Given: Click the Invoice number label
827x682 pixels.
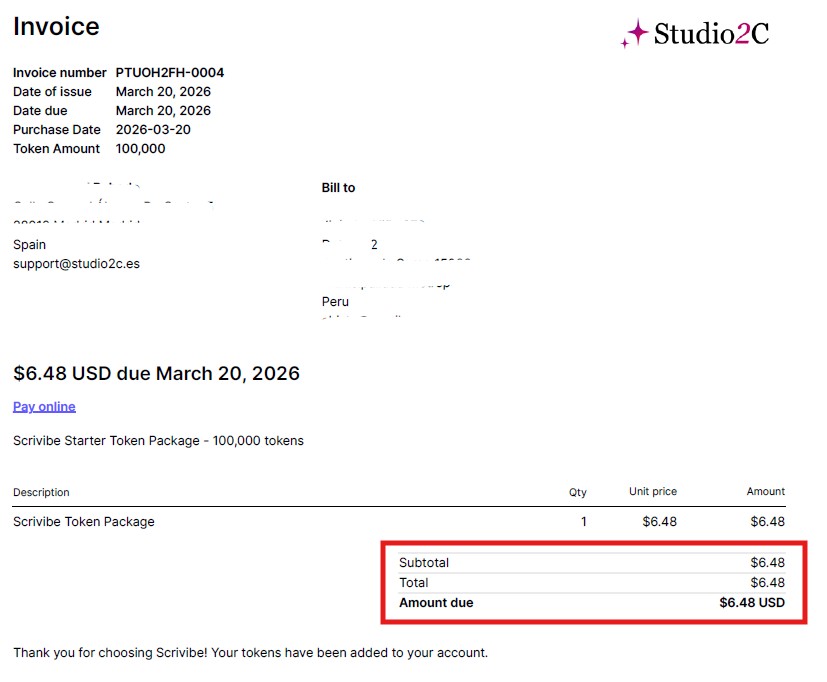Looking at the screenshot, I should point(60,73).
